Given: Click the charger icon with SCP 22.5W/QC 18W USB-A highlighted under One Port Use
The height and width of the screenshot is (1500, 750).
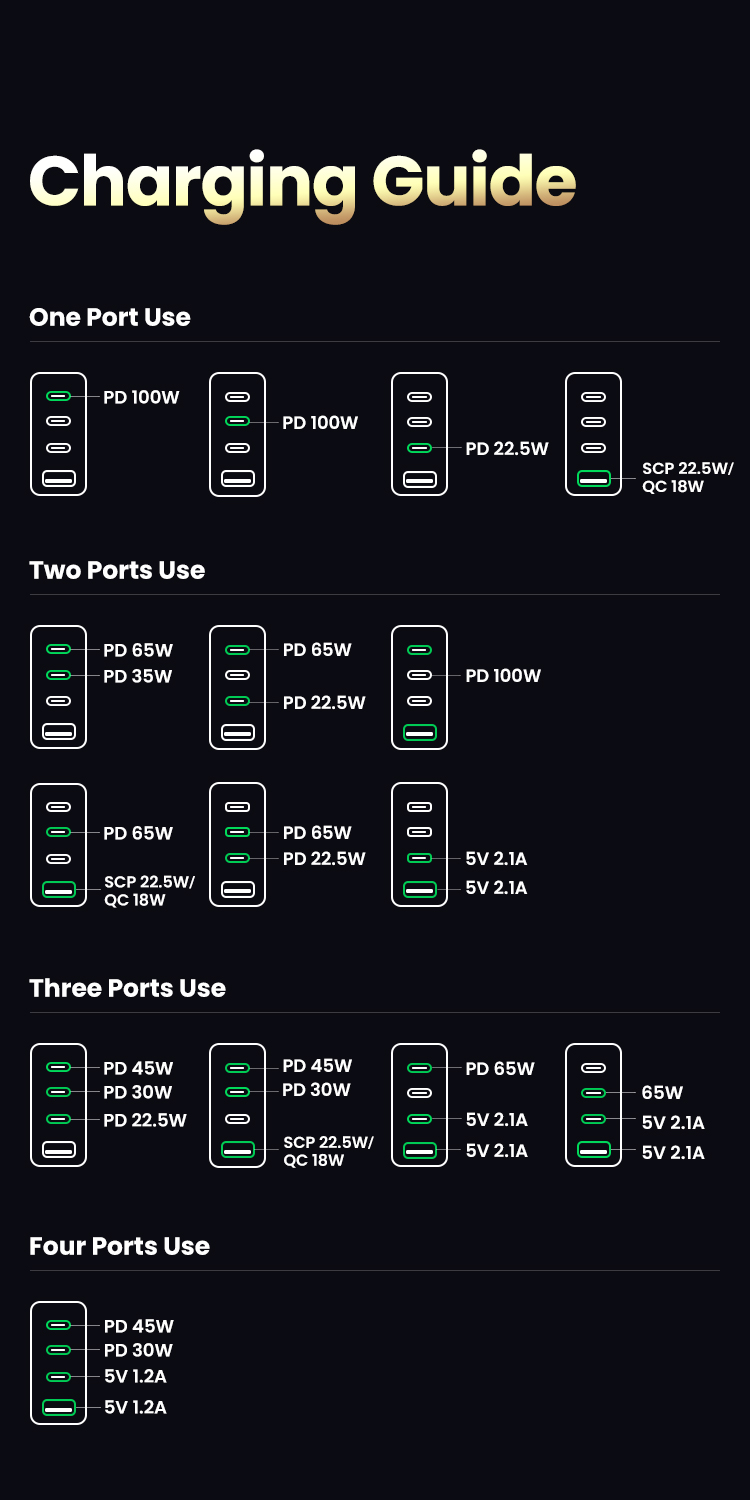Looking at the screenshot, I should [x=593, y=434].
